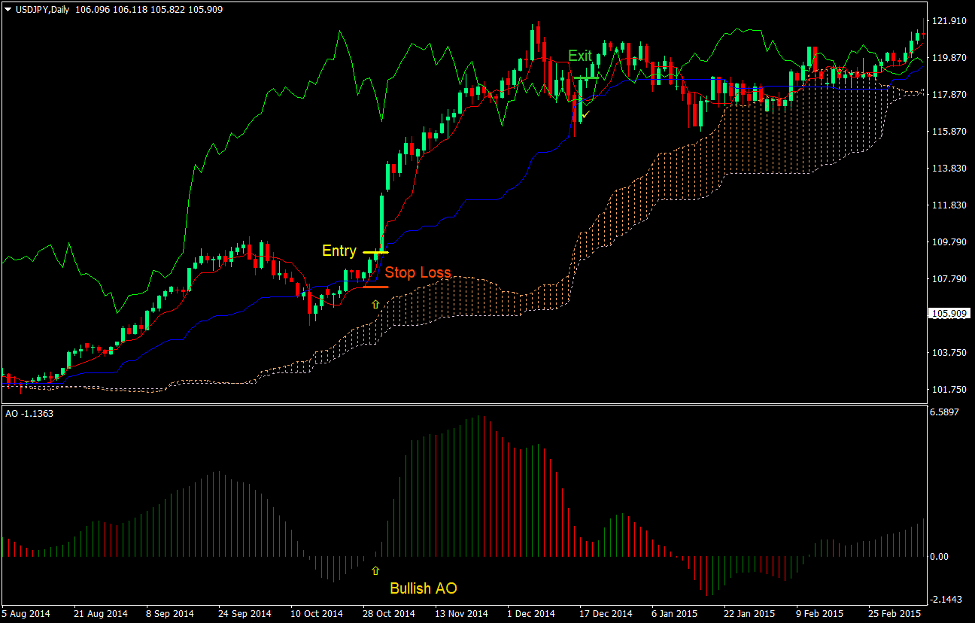Click the Entry text label
Viewport: 977px width, 625px height.
[x=339, y=250]
